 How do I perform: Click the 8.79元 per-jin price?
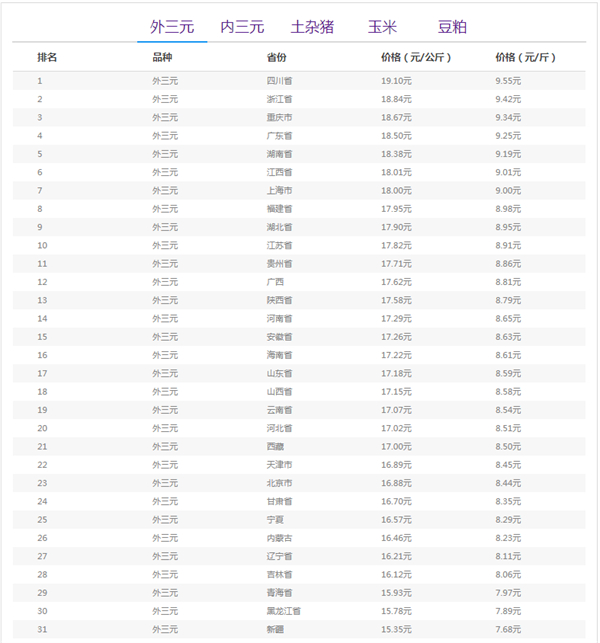[508, 300]
